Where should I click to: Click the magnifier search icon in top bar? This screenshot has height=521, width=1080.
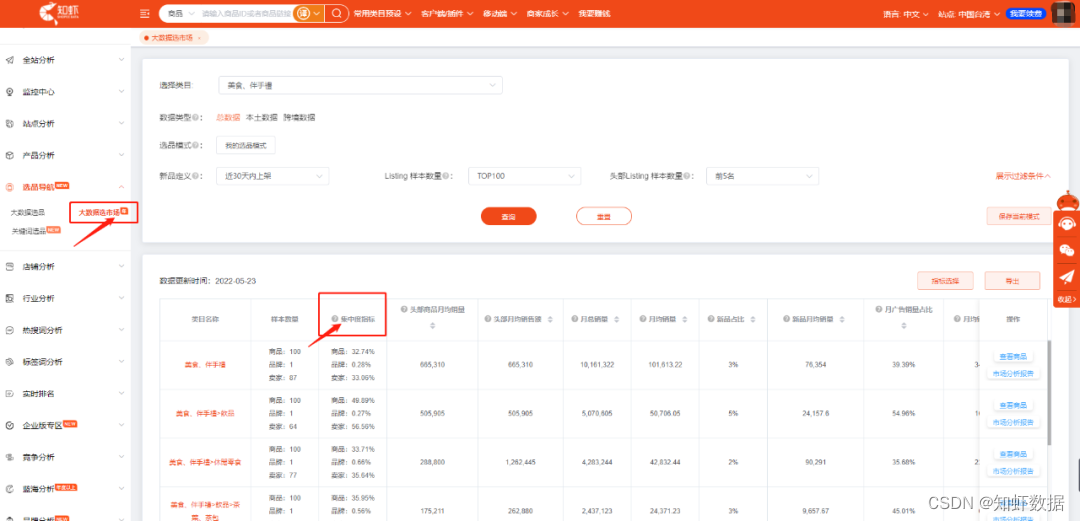(x=336, y=13)
